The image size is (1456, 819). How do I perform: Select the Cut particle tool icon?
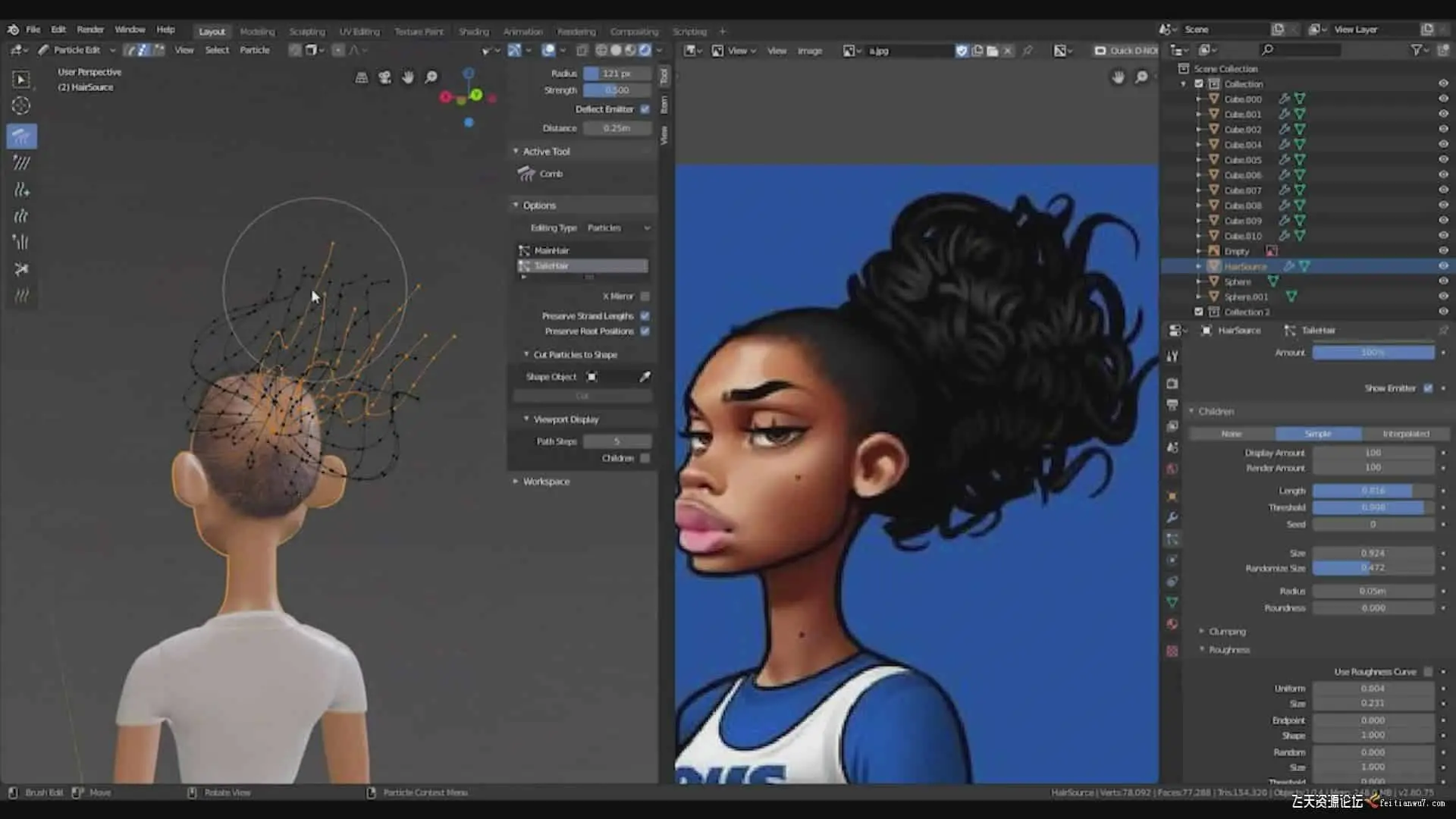pyautogui.click(x=21, y=269)
